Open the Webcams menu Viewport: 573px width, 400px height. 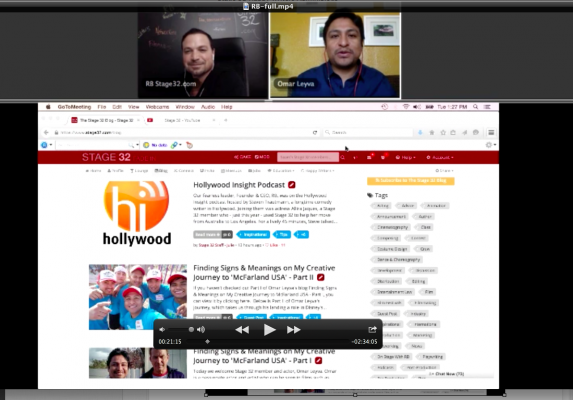pos(157,107)
